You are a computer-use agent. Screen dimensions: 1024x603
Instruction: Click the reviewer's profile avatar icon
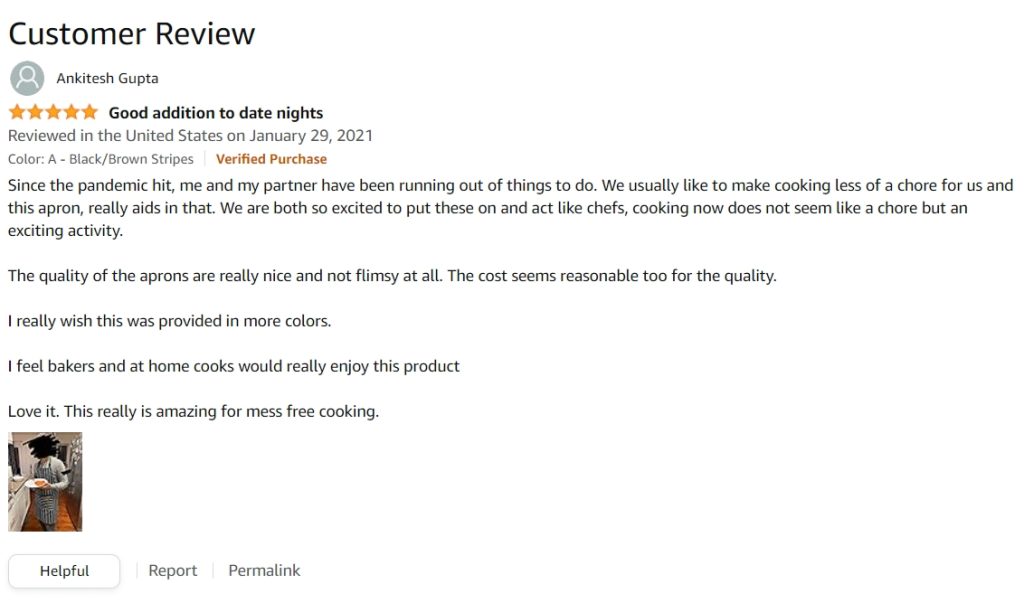[x=27, y=78]
